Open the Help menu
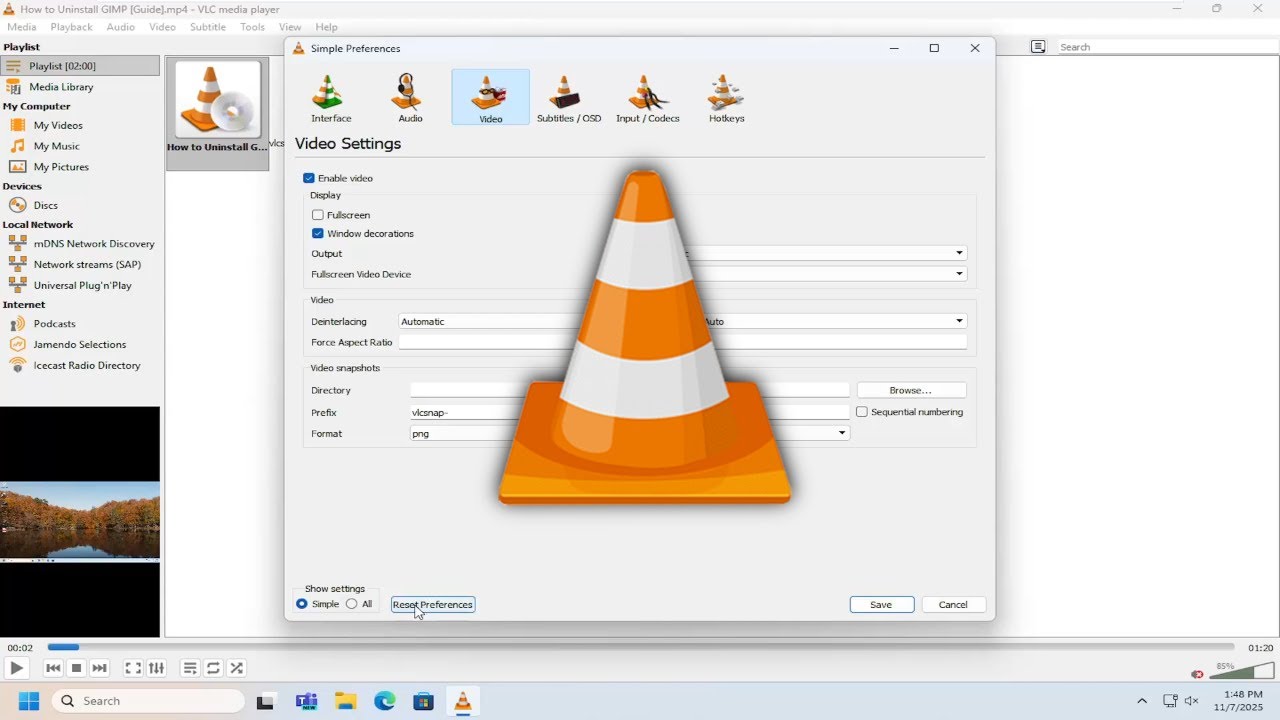Viewport: 1280px width, 720px height. [326, 27]
